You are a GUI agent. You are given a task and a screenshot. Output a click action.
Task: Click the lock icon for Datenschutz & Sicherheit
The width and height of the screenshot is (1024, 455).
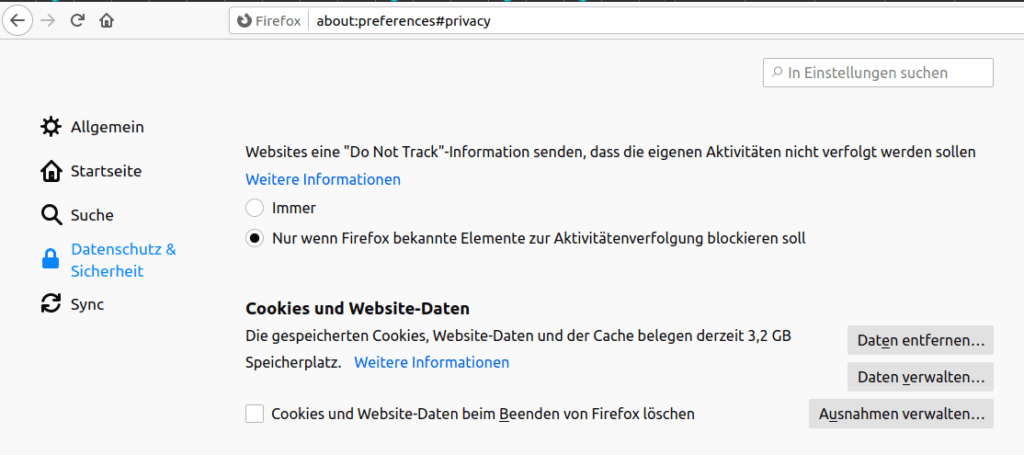(51, 260)
